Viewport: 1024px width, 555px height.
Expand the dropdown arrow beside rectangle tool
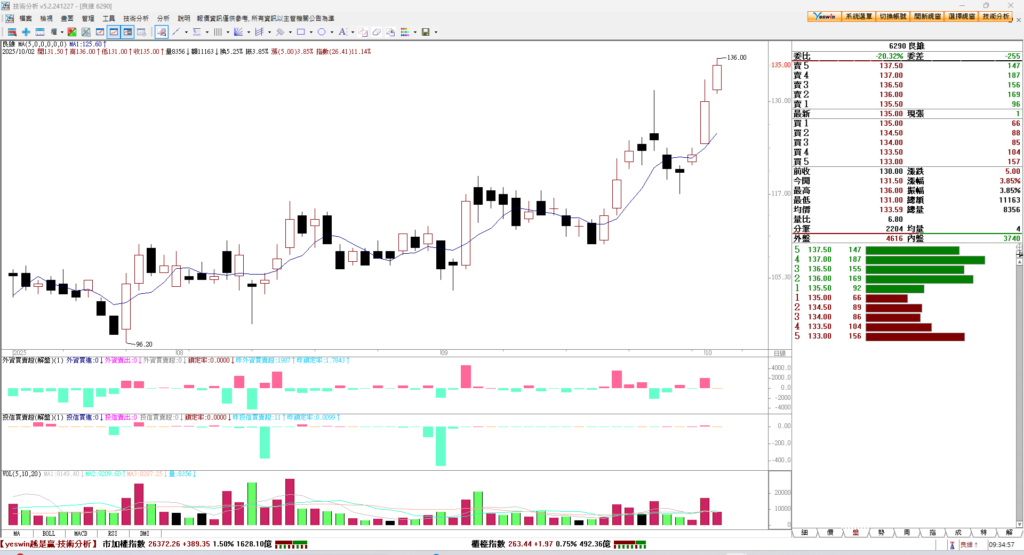(x=310, y=32)
